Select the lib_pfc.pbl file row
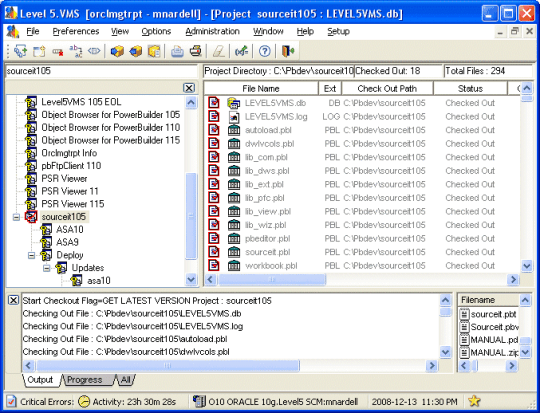 (x=362, y=198)
